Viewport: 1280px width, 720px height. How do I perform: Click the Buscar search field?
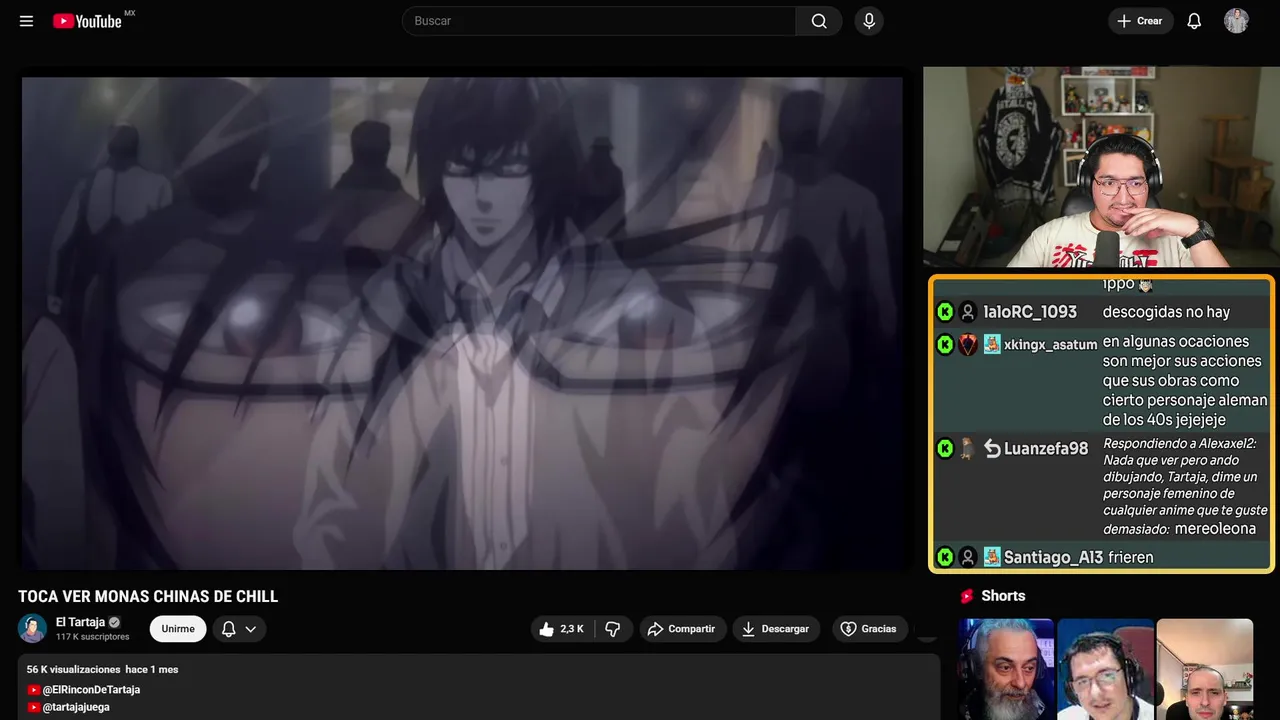(x=599, y=21)
